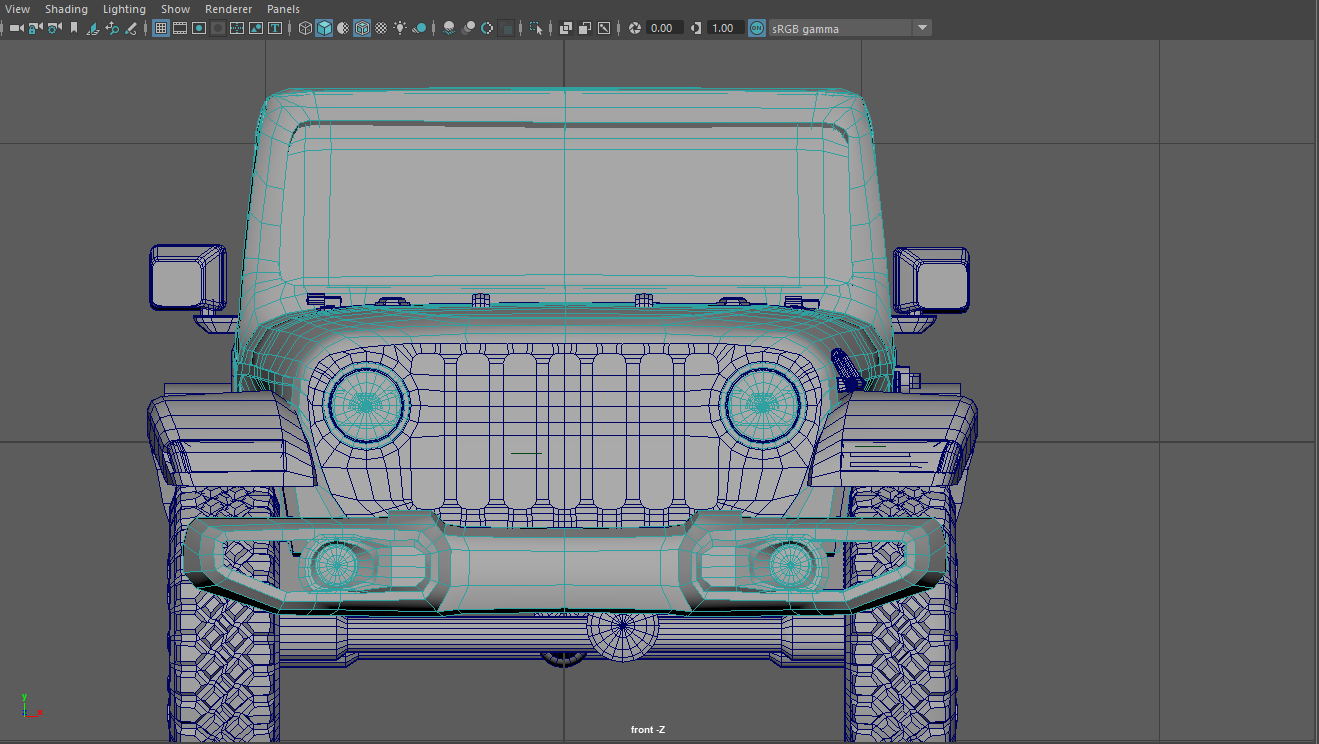Open the View menu
This screenshot has width=1319, height=744.
point(17,9)
